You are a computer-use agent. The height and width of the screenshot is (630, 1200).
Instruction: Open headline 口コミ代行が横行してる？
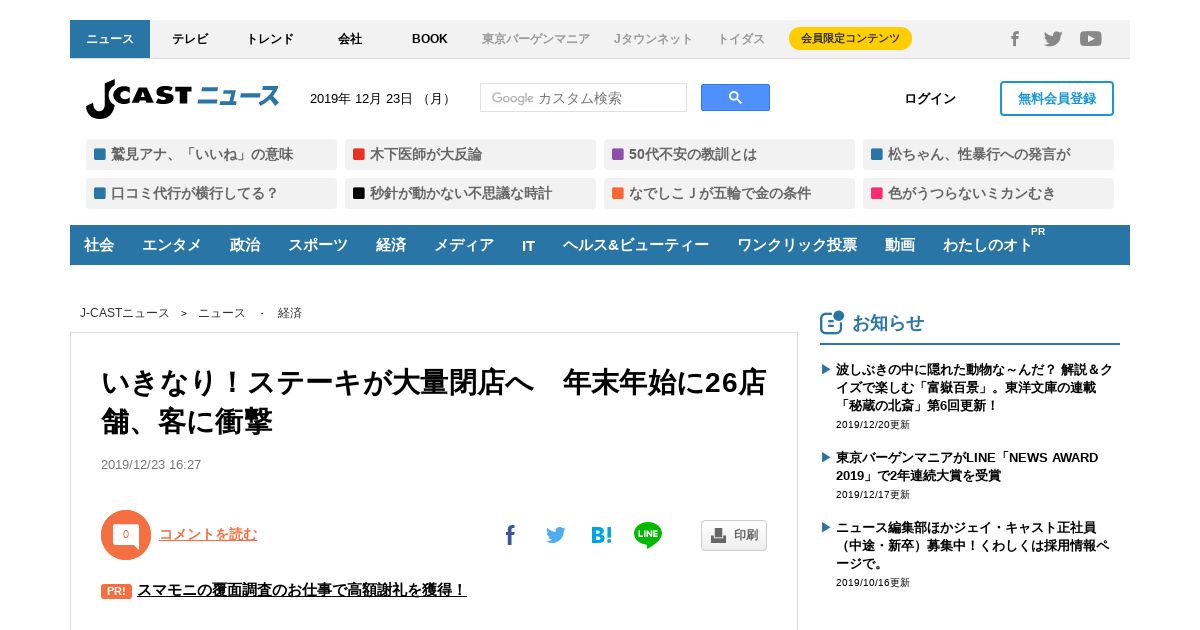point(211,193)
